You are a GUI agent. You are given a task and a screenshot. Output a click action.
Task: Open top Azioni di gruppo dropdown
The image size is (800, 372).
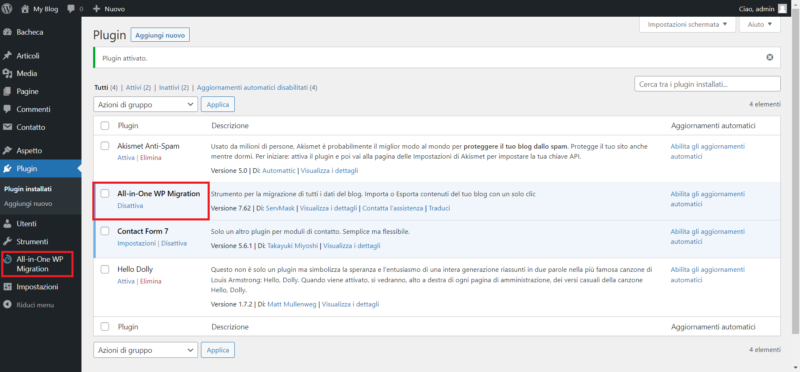tap(145, 105)
